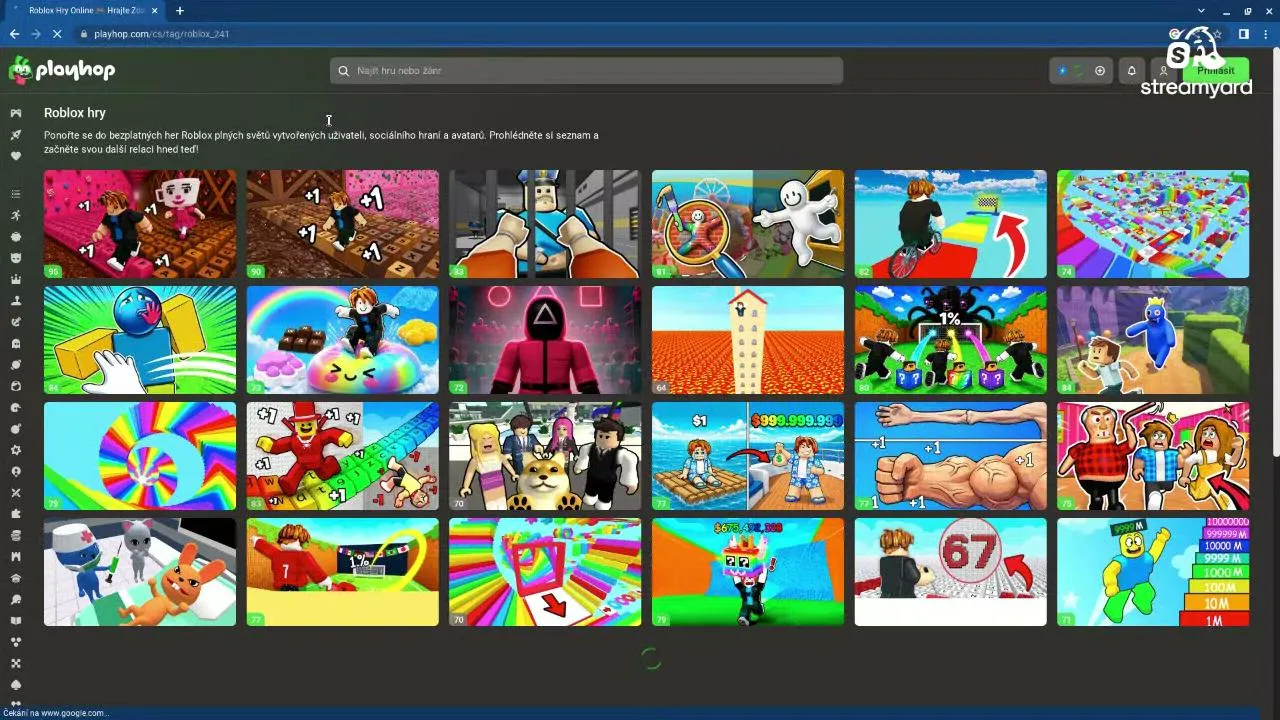Open the magnifying glass and white figure game
Viewport: 1280px width, 720px height.
[748, 224]
